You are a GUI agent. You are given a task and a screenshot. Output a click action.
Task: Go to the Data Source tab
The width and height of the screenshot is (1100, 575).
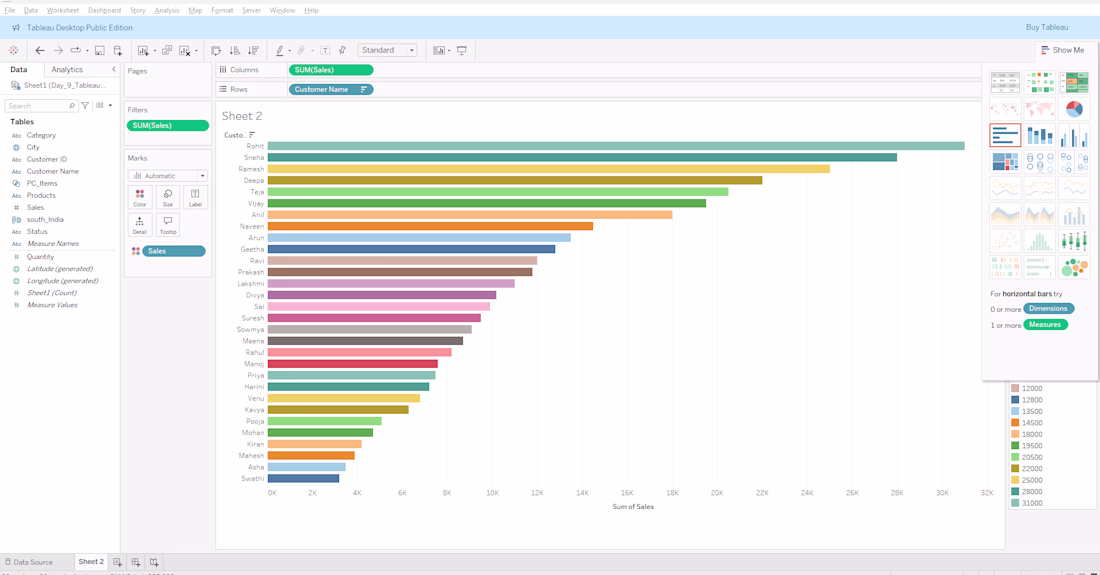[x=29, y=562]
